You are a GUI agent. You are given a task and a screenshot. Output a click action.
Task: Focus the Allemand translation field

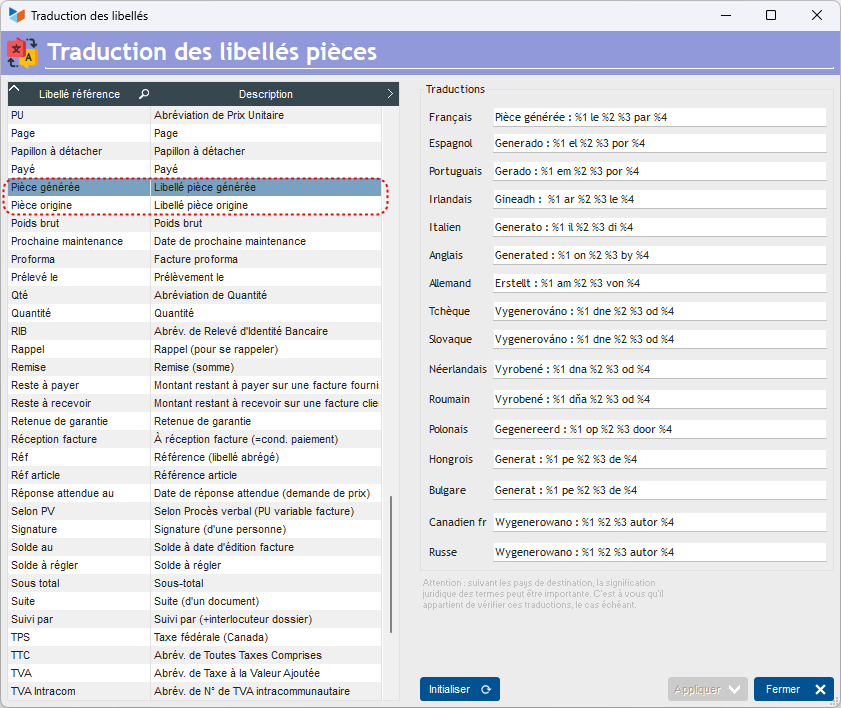[x=659, y=283]
